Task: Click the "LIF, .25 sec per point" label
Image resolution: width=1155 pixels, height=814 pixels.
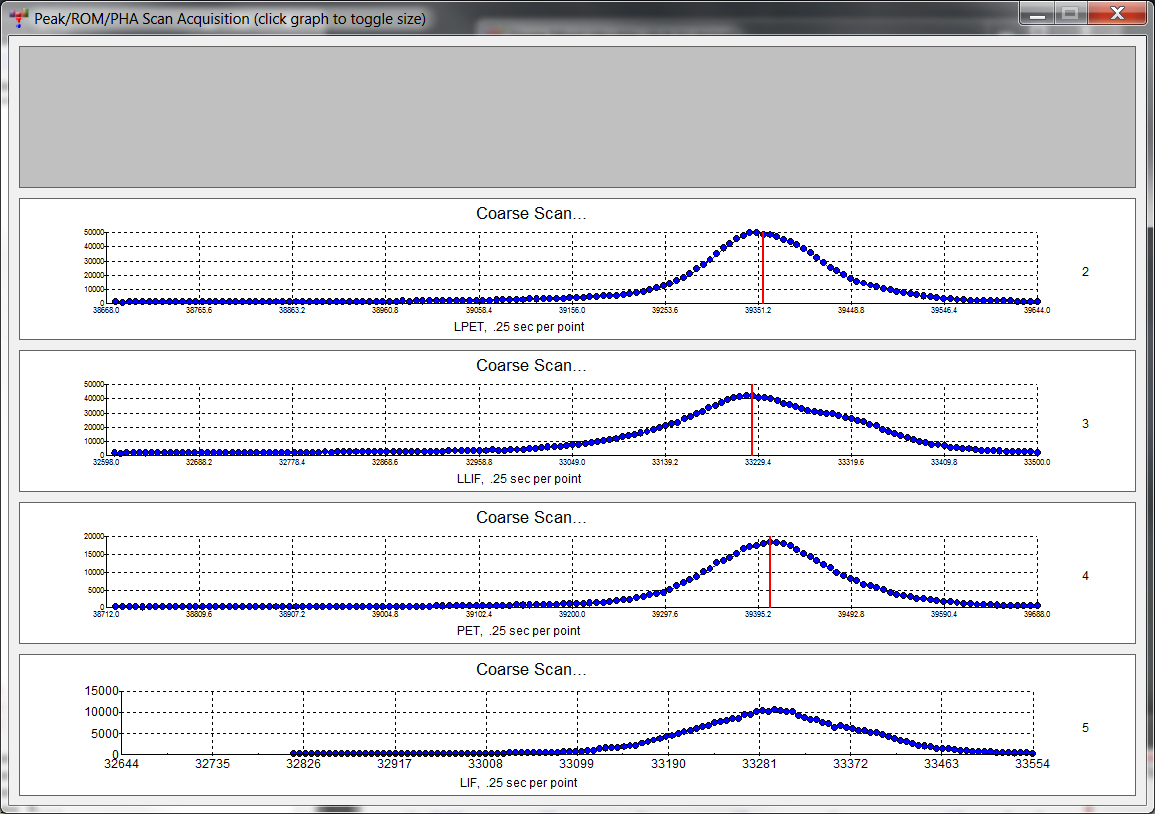Action: pos(518,782)
